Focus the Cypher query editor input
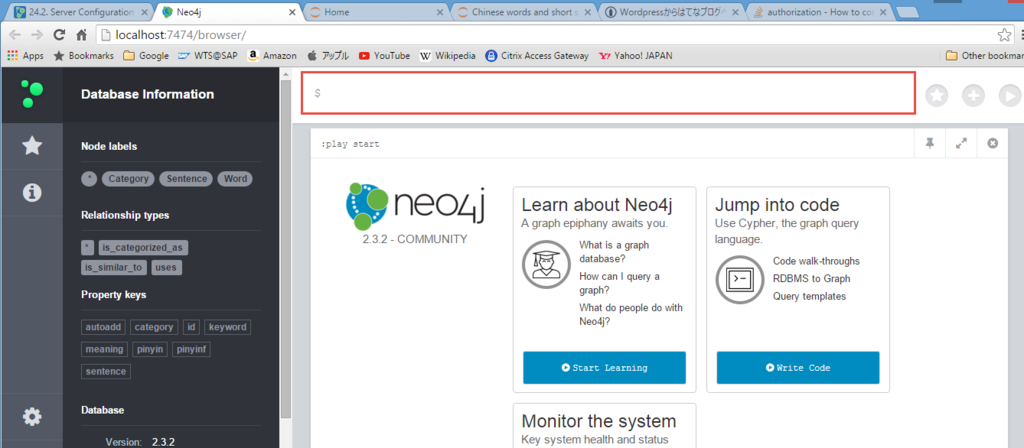Viewport: 1024px width, 448px height. 607,93
